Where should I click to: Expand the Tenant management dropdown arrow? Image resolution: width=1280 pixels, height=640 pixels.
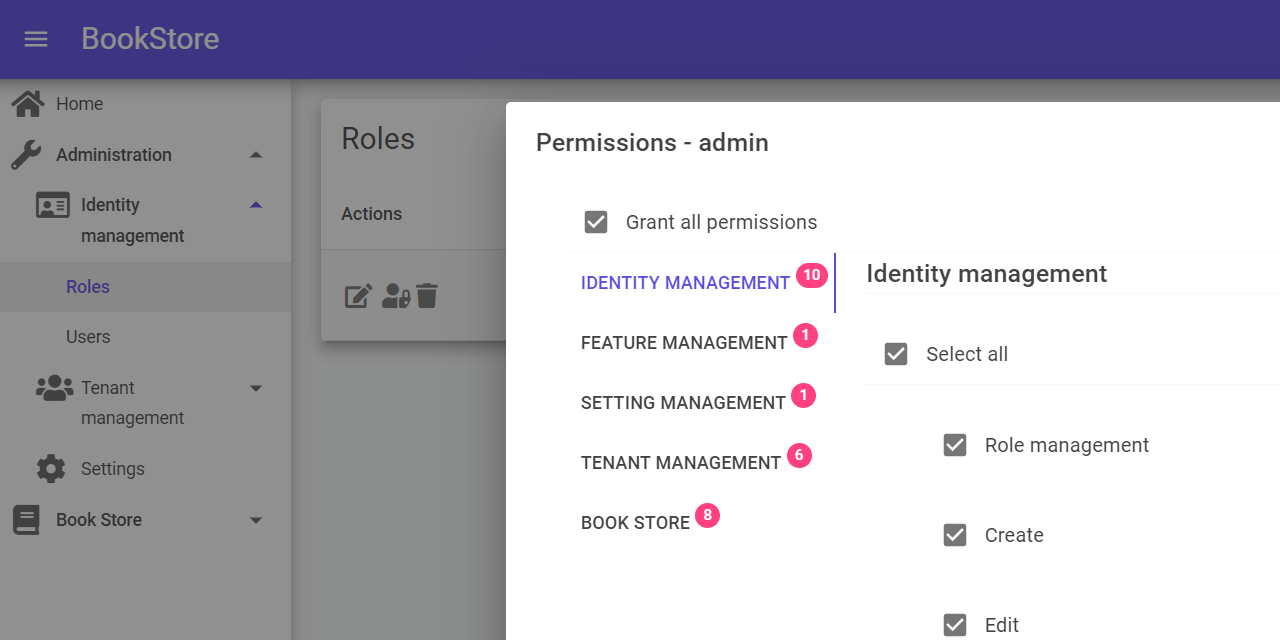pyautogui.click(x=256, y=388)
